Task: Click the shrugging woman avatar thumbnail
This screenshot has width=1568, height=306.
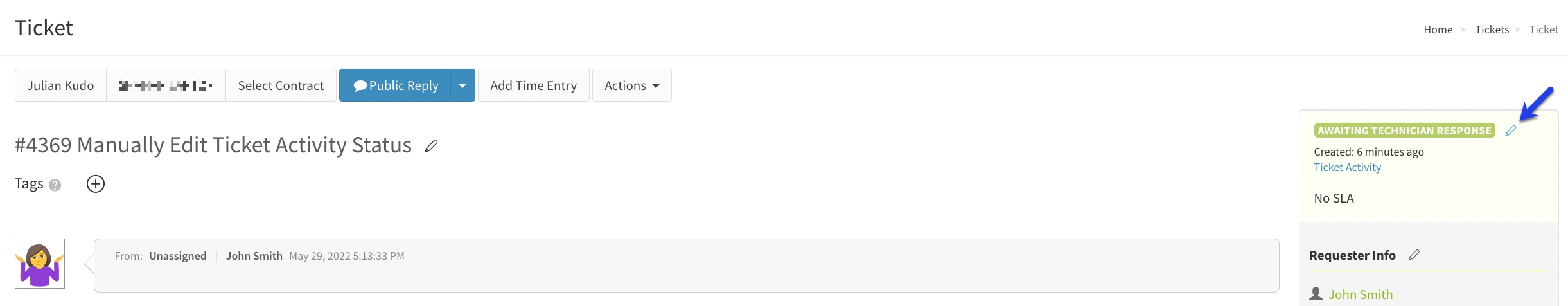Action: tap(40, 264)
